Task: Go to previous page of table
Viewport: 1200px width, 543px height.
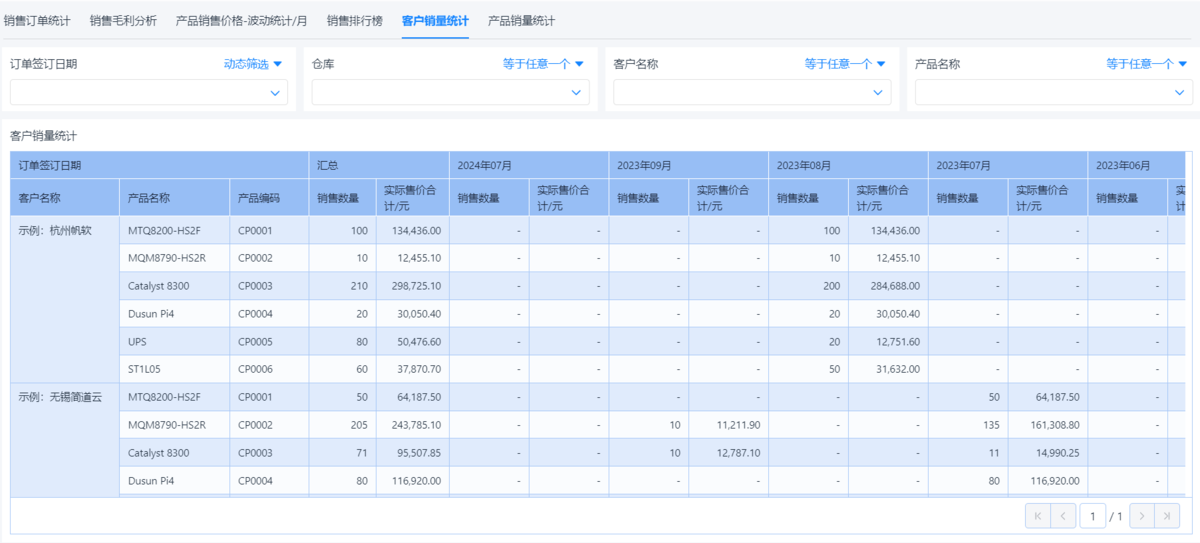Action: click(1063, 516)
